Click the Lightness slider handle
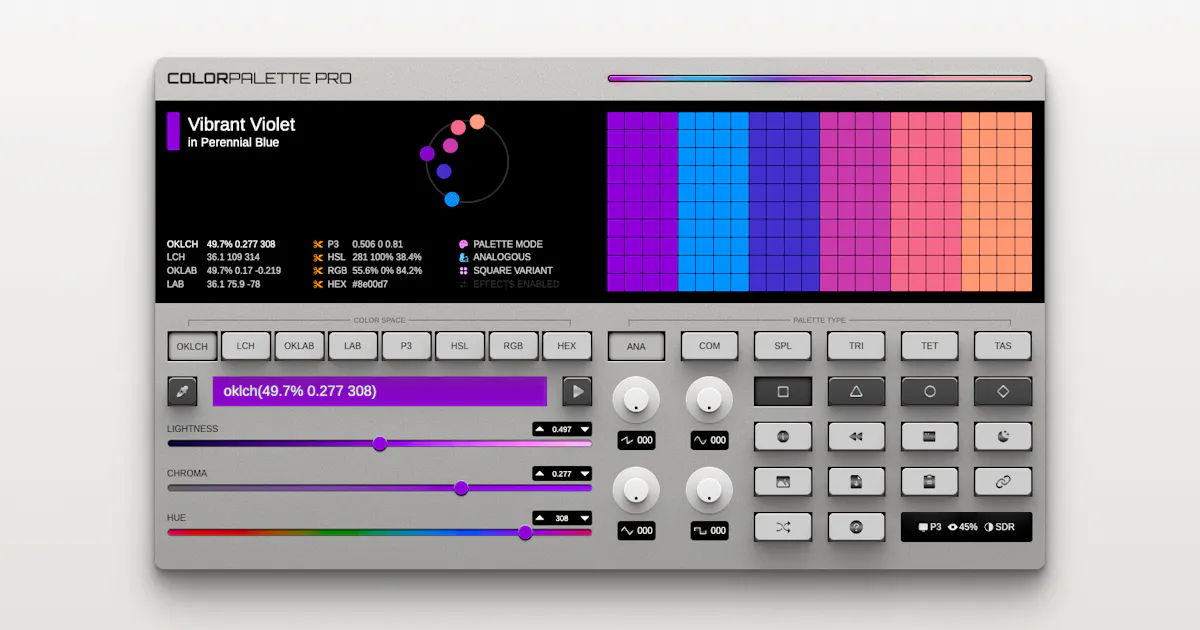The image size is (1200, 630). [x=380, y=443]
